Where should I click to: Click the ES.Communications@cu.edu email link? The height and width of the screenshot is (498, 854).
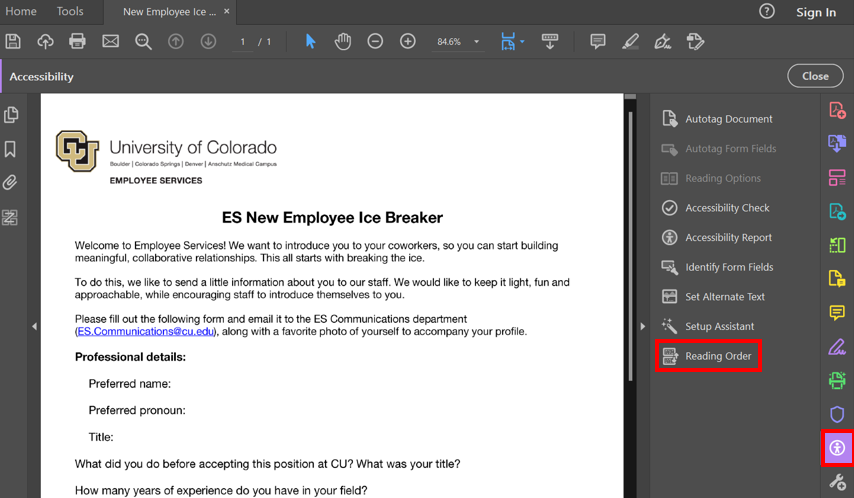(x=145, y=331)
